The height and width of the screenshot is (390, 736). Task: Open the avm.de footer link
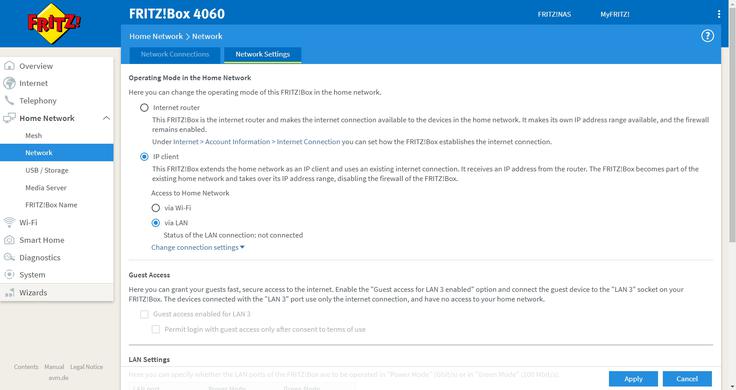click(58, 378)
